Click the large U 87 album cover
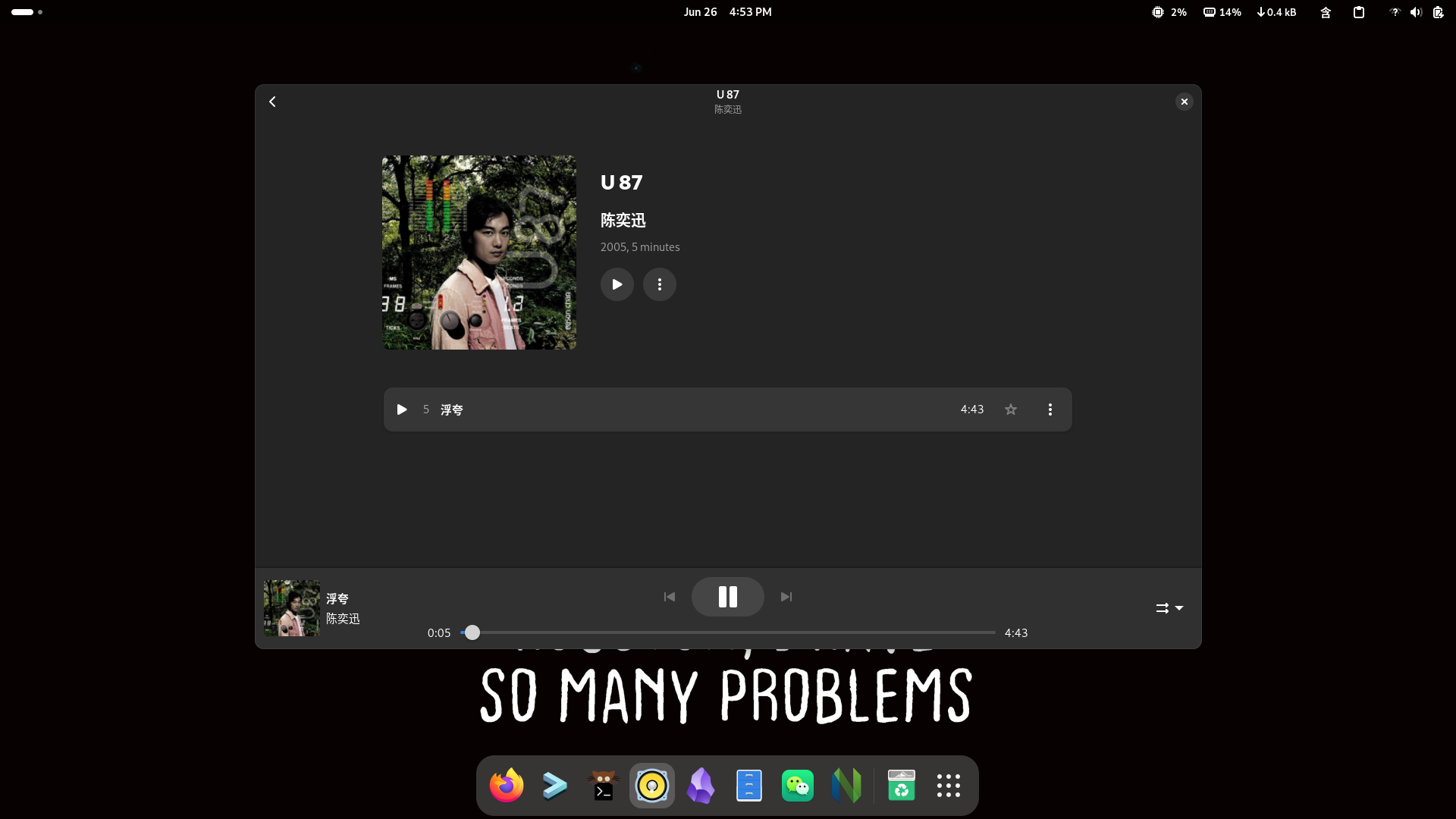 tap(479, 253)
